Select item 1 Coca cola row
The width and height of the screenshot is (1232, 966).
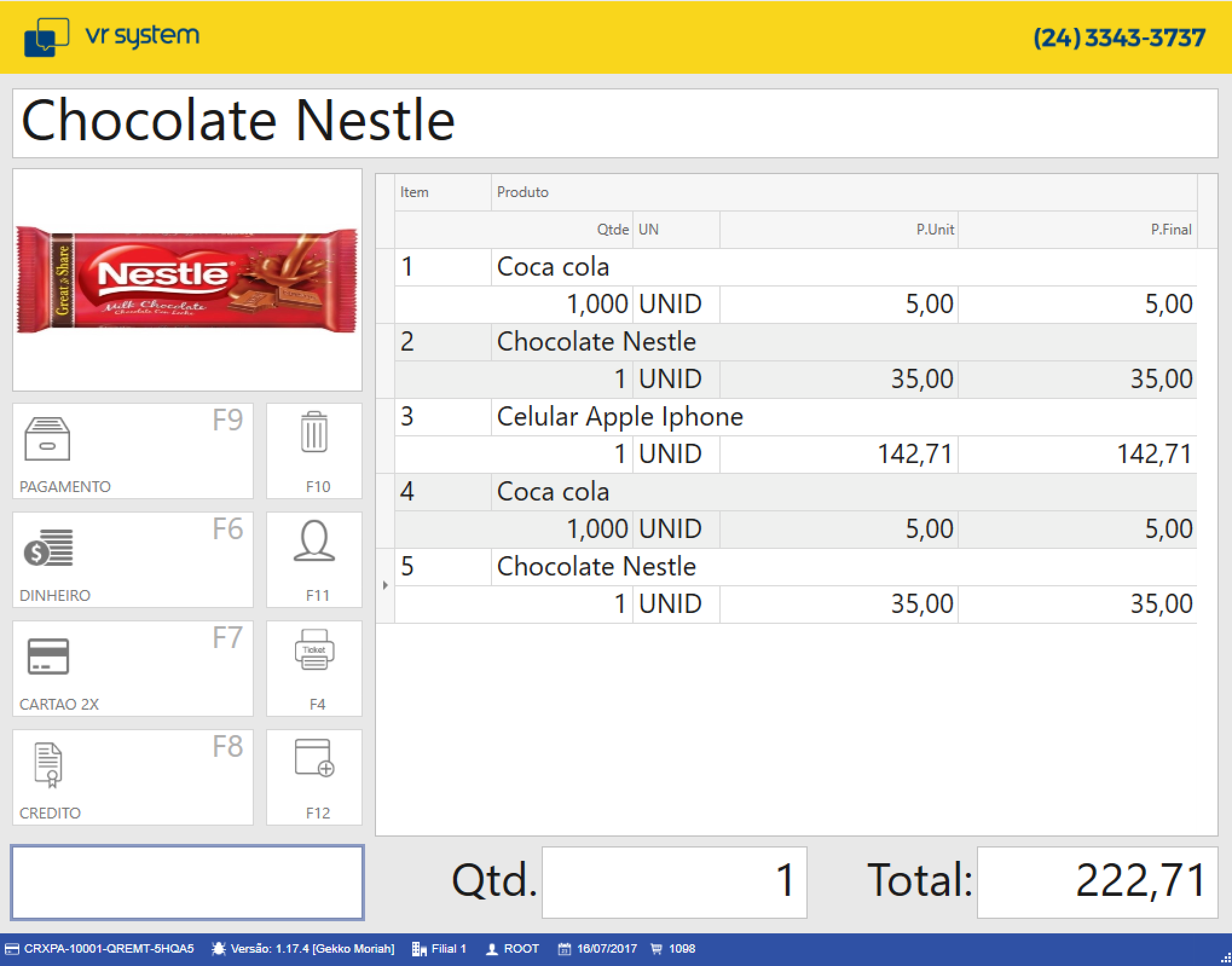[x=553, y=267]
